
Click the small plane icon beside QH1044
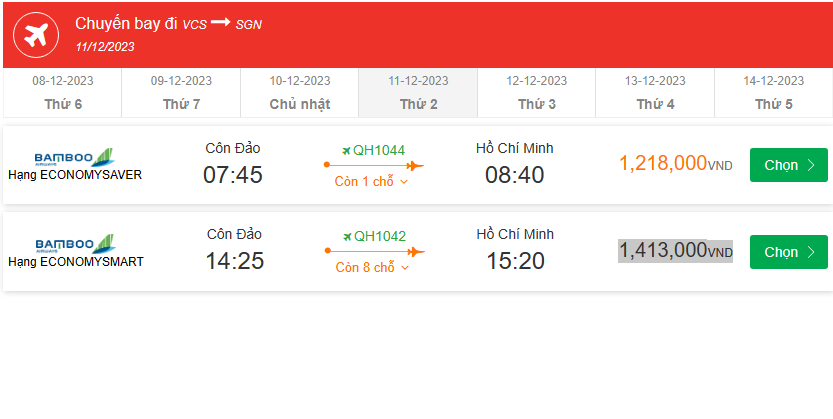click(346, 150)
